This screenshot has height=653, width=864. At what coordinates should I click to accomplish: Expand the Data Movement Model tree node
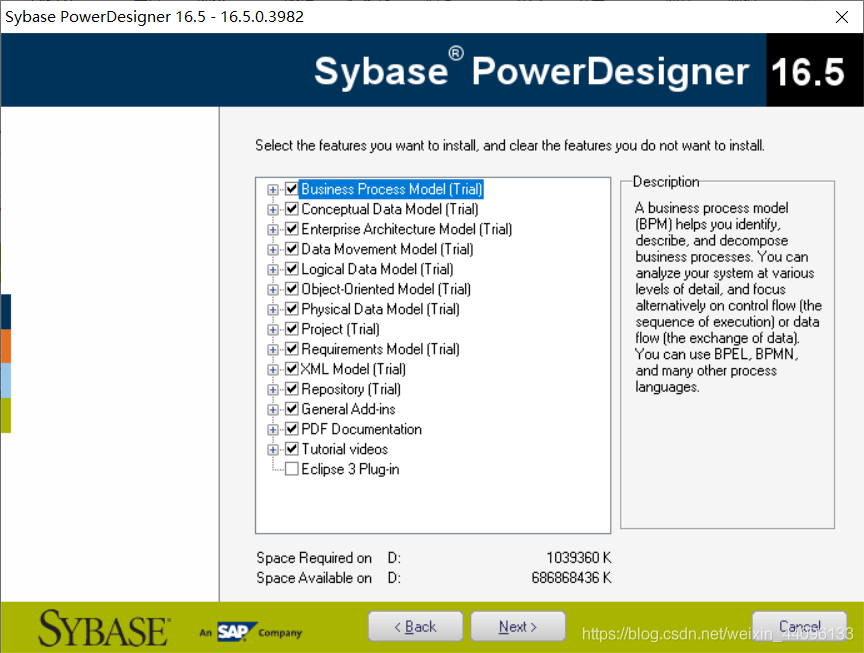coord(274,249)
